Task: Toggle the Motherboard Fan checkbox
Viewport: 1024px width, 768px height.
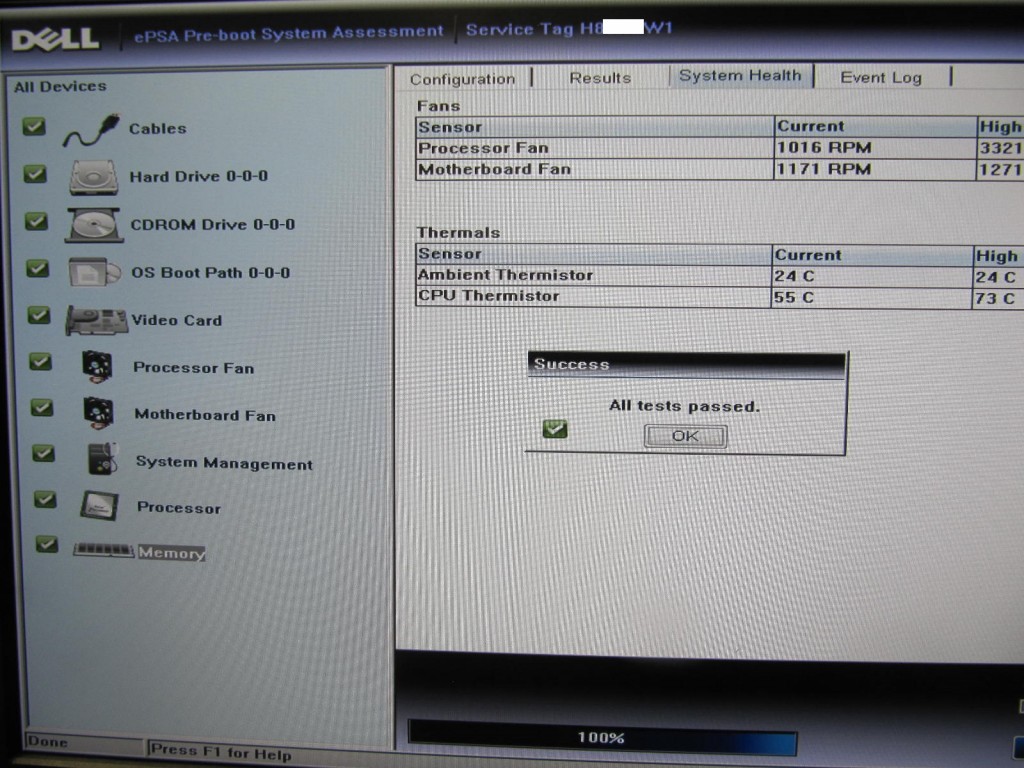Action: 42,408
